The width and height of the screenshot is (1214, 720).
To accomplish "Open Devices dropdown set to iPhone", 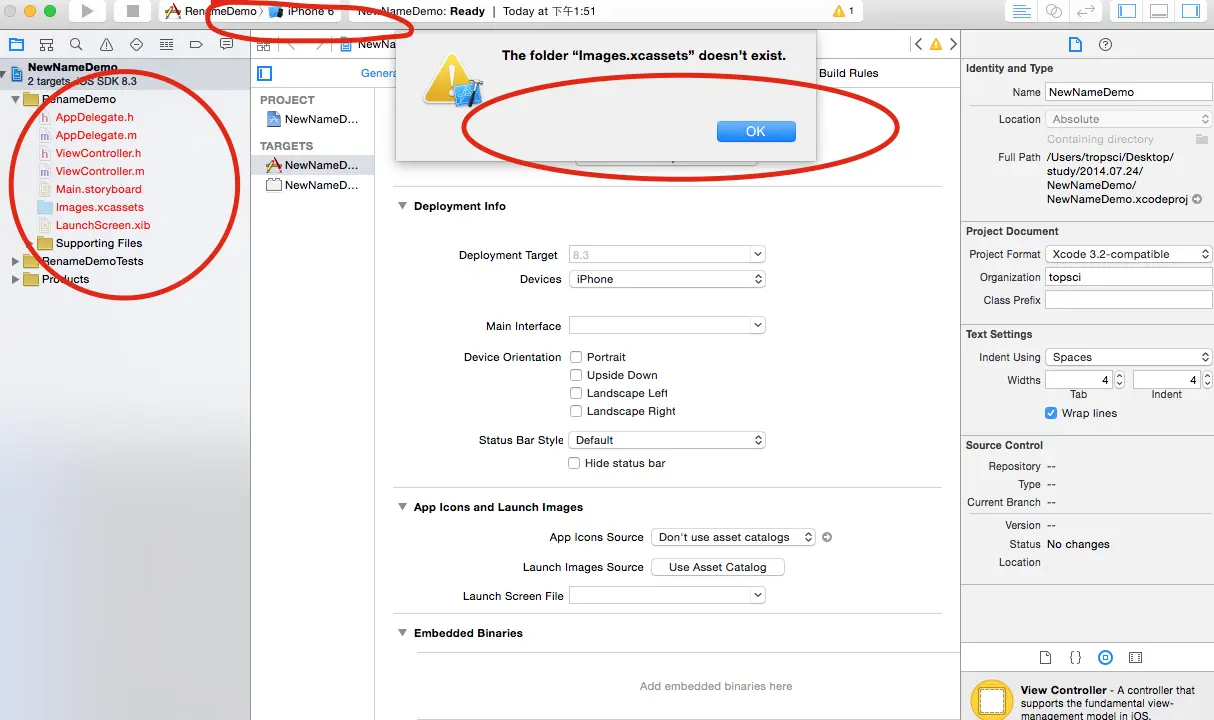I will 667,279.
